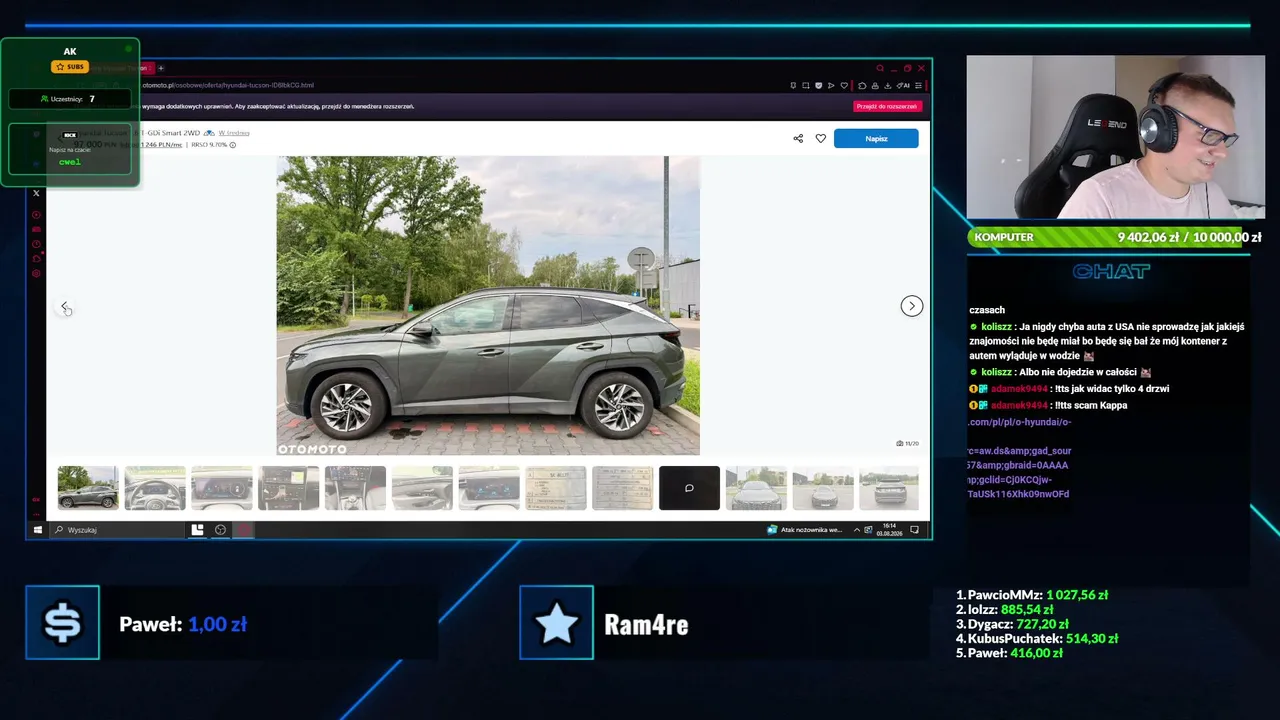Click the yellow SUBS badge

pyautogui.click(x=70, y=67)
